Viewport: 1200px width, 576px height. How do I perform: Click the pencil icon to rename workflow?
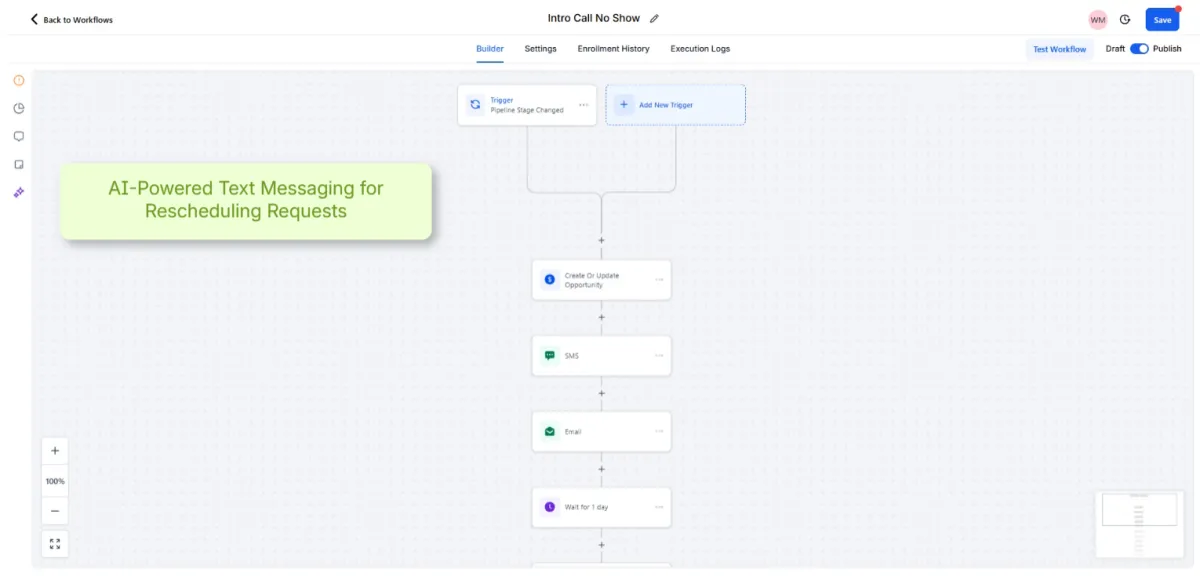[654, 19]
